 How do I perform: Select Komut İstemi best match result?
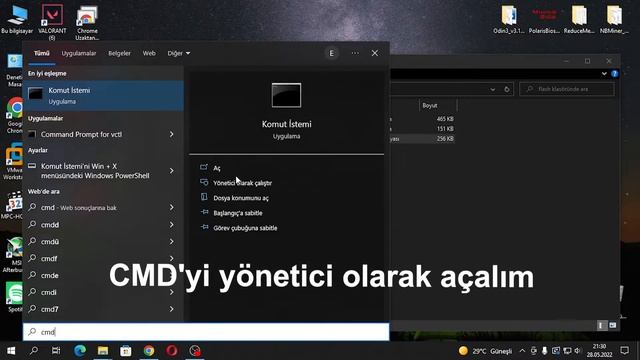click(x=103, y=96)
